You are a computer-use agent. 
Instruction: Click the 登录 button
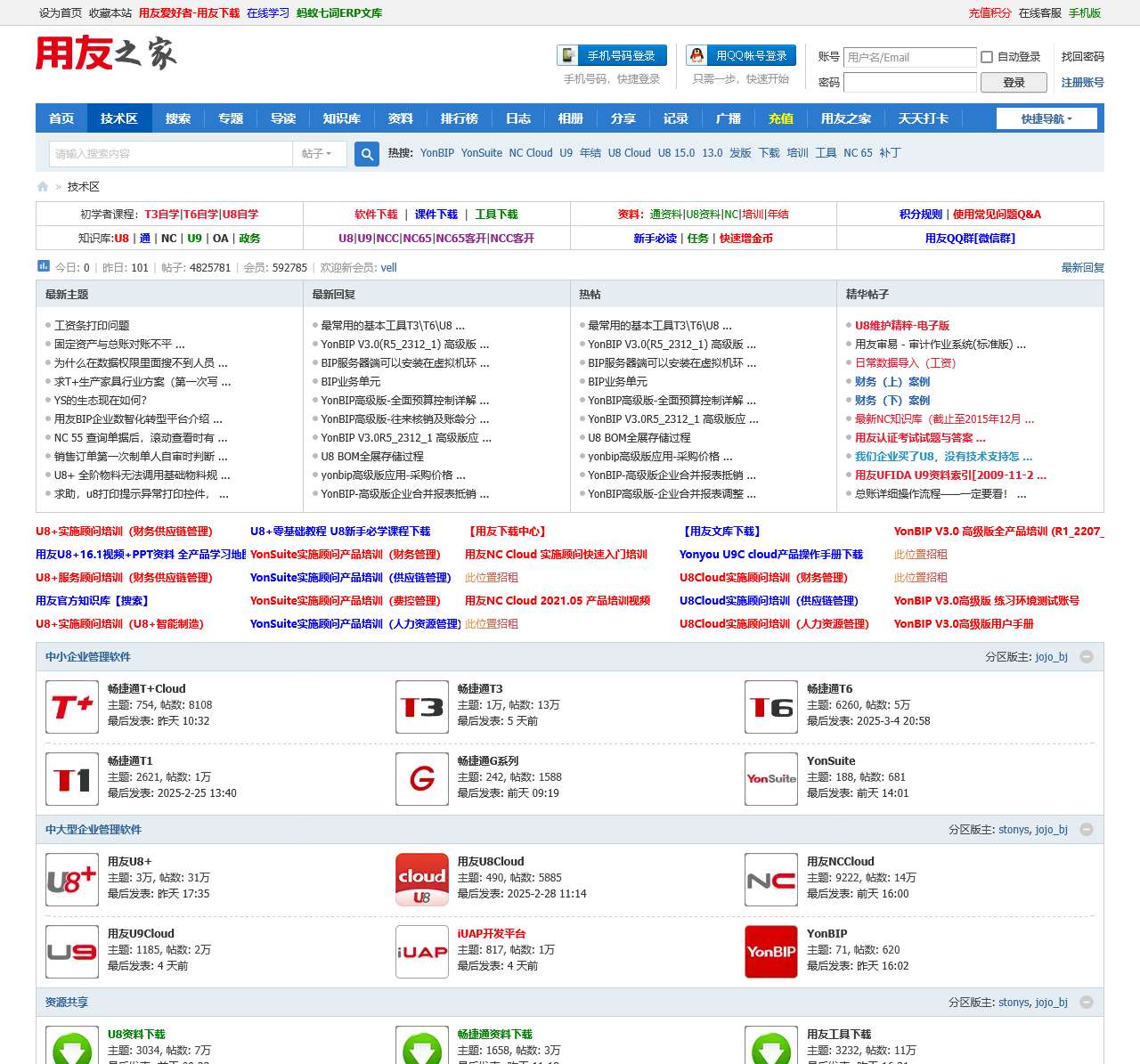[1014, 82]
